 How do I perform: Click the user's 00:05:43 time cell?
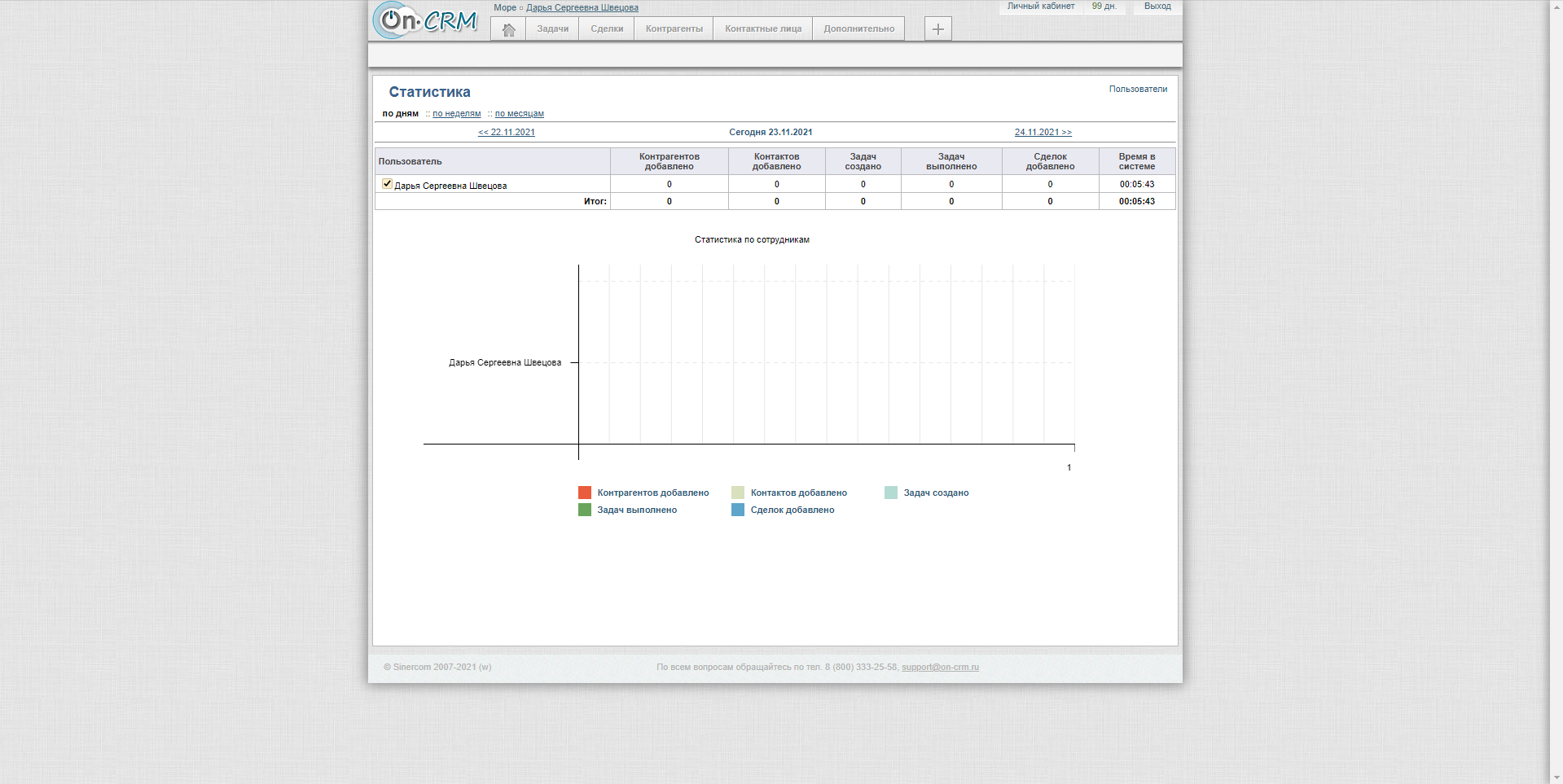pyautogui.click(x=1137, y=185)
